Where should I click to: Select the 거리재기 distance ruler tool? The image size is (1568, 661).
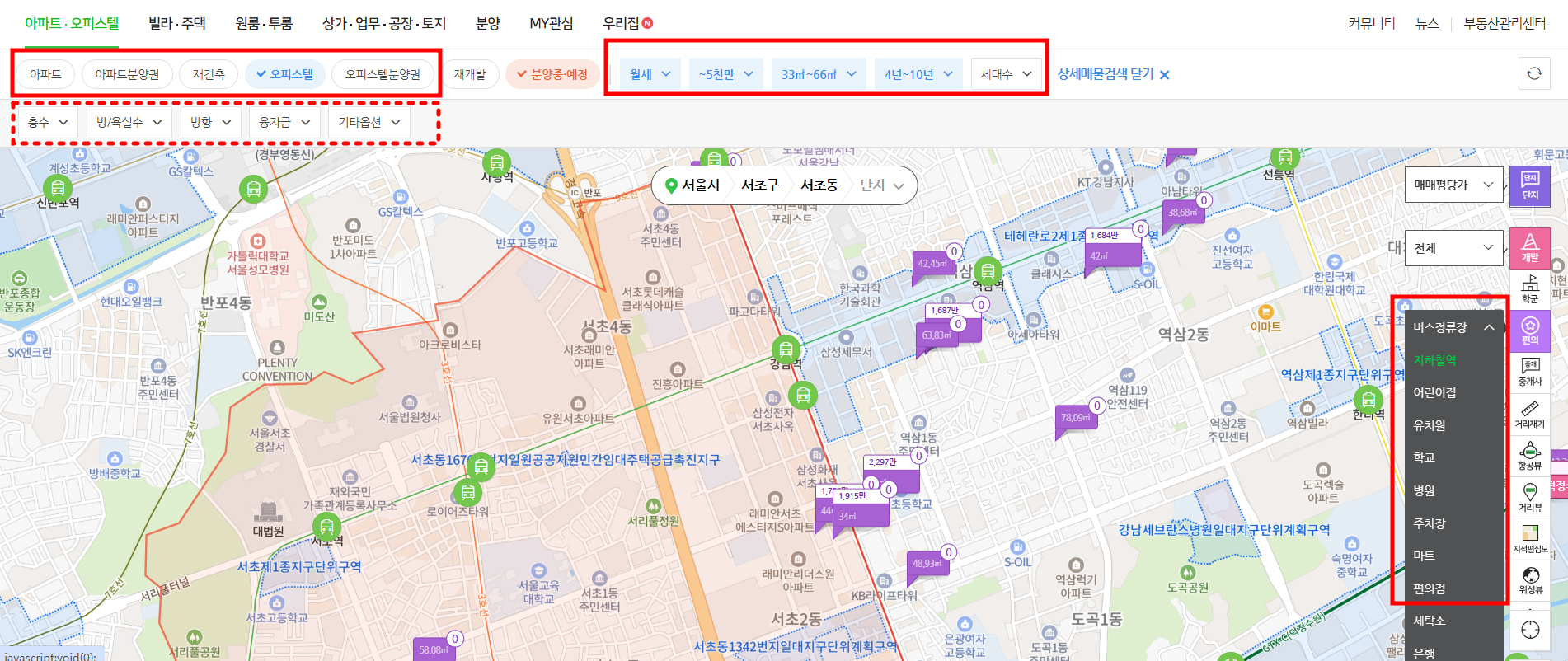click(x=1530, y=415)
